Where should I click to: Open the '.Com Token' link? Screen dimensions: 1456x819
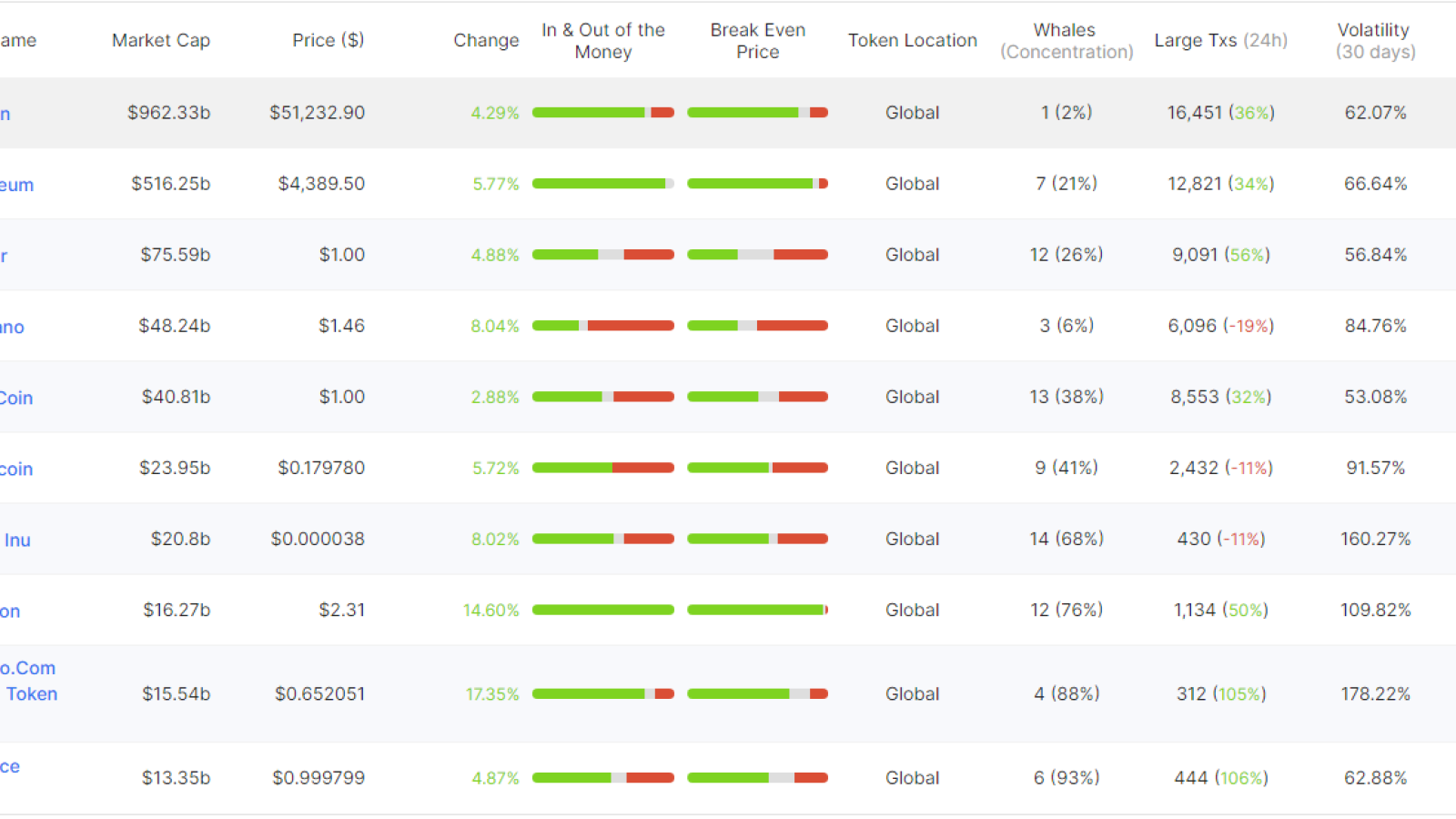pyautogui.click(x=28, y=681)
